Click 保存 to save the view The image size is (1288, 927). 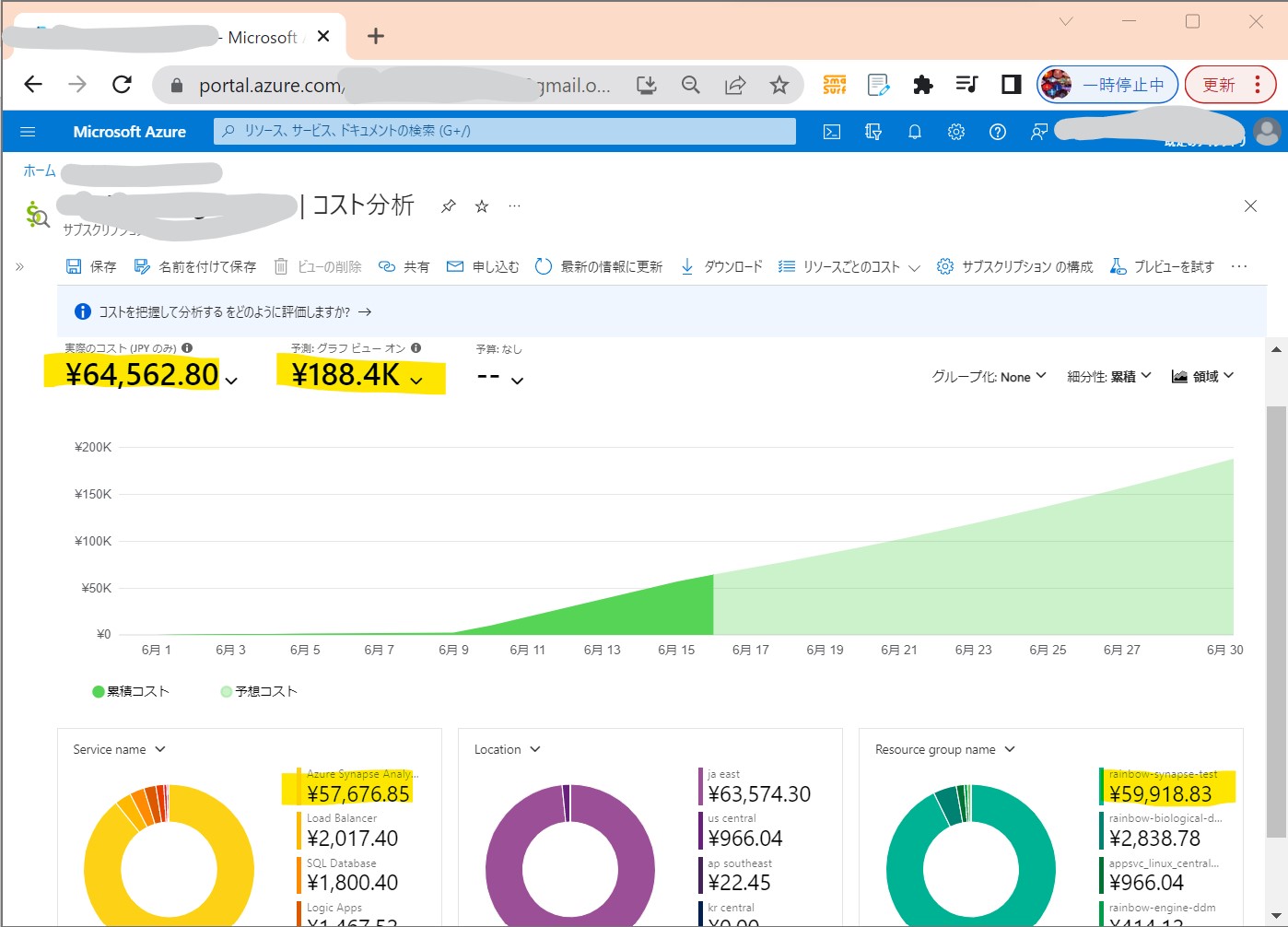[x=91, y=266]
